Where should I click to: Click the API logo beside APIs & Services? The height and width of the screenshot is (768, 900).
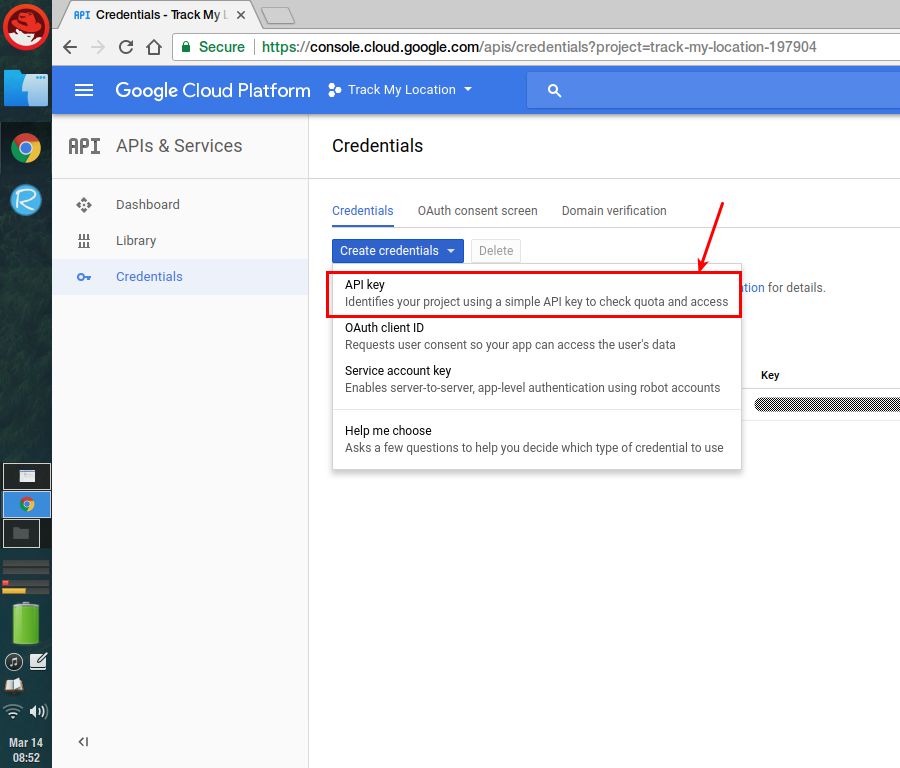click(x=84, y=146)
